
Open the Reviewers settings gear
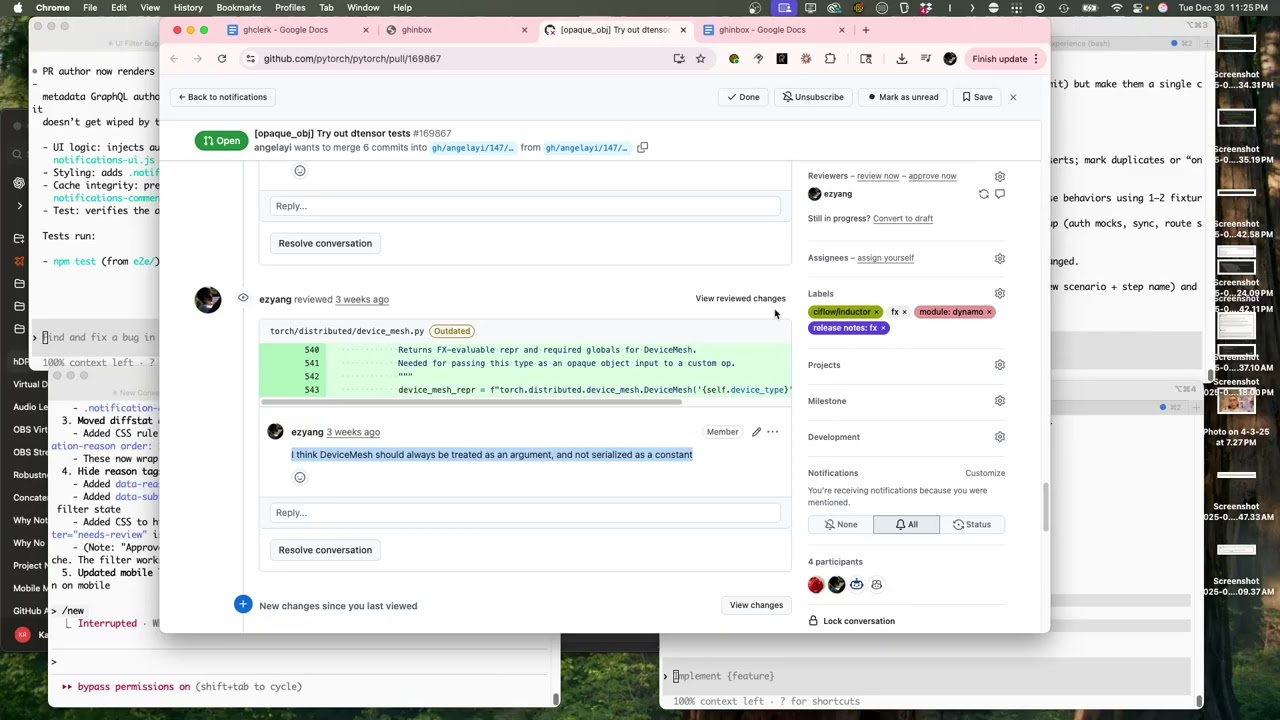pos(999,176)
